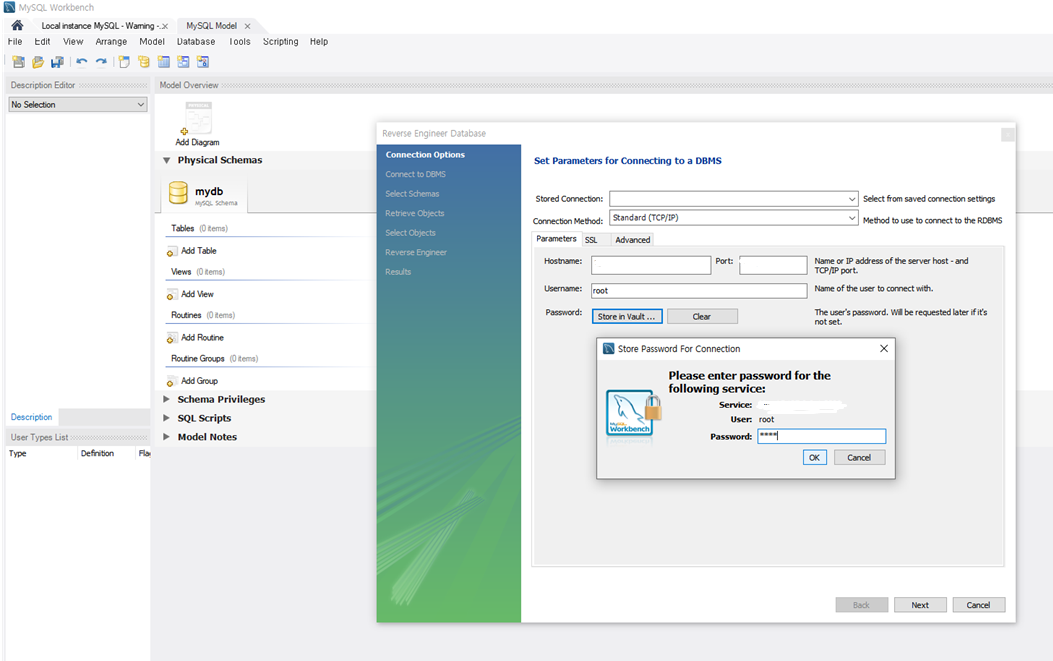
Task: Click Cancel in the Reverse Engineer wizard
Action: (x=978, y=605)
